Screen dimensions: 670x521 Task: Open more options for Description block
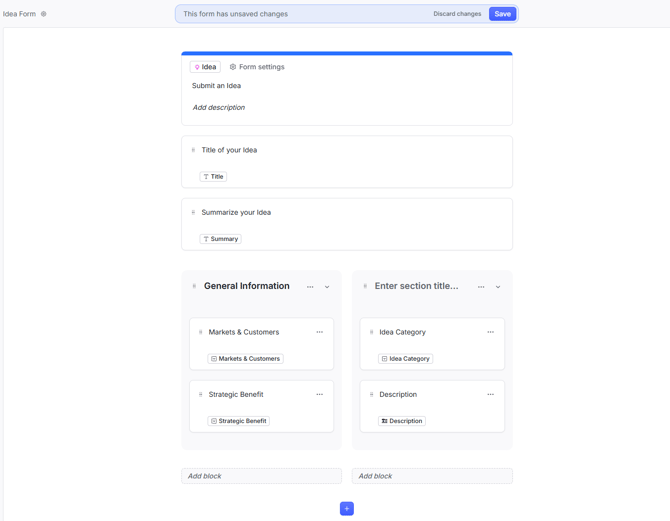coord(491,395)
